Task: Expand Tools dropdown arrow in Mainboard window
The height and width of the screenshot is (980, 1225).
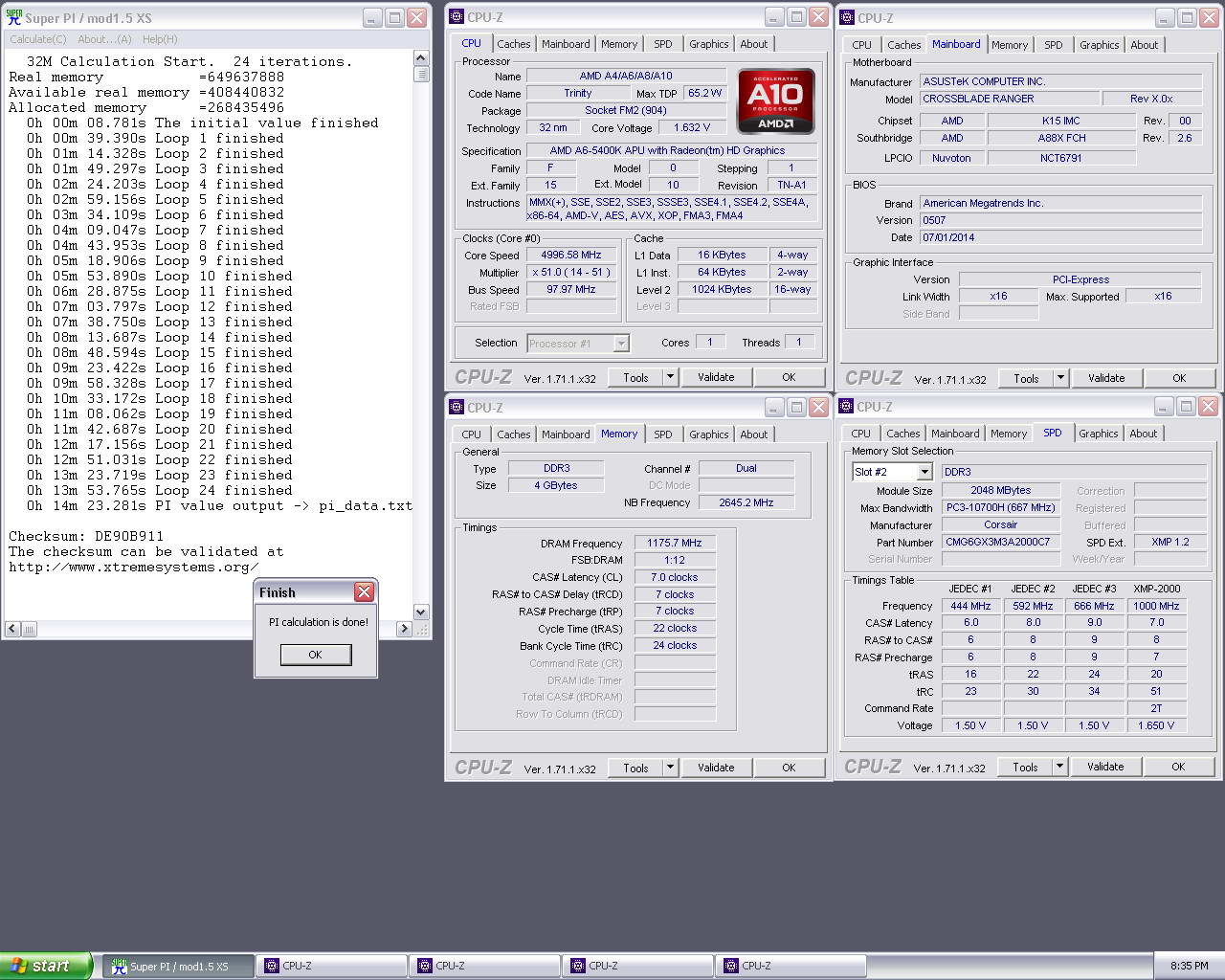Action: tap(1060, 378)
